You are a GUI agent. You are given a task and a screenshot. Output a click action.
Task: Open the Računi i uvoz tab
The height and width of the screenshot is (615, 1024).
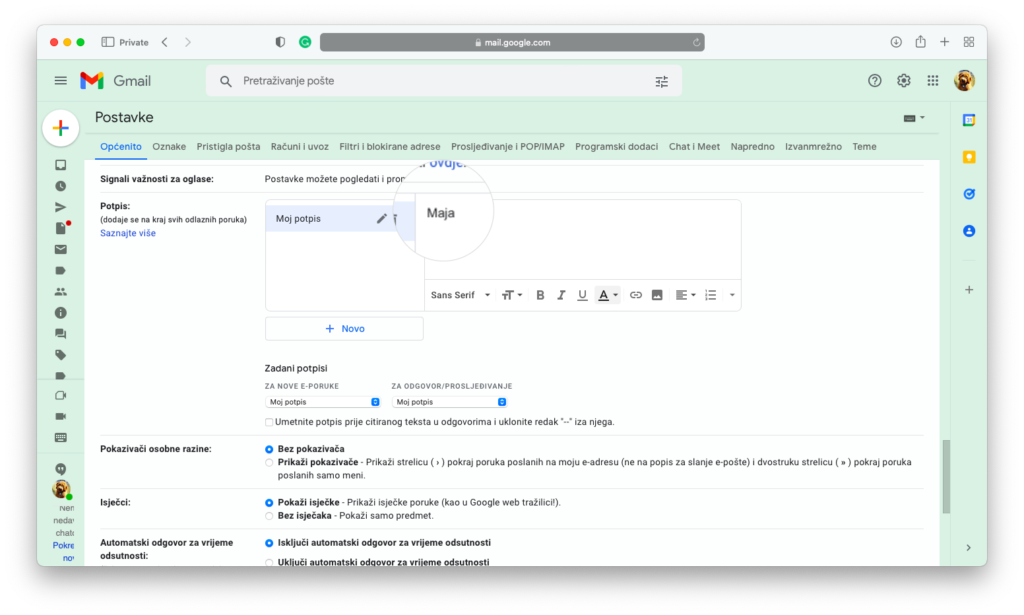pyautogui.click(x=299, y=147)
